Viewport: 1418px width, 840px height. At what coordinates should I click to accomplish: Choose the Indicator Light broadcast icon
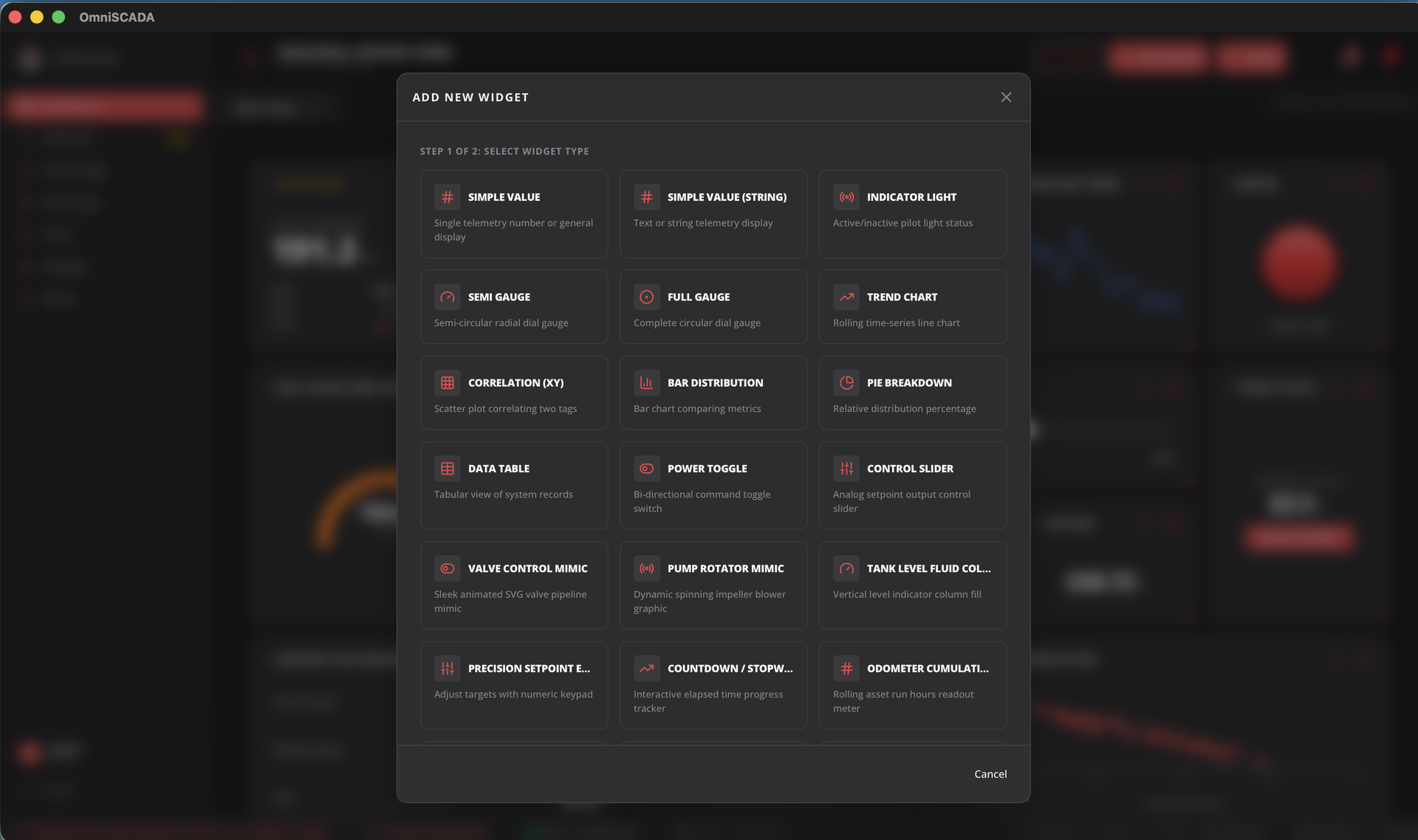point(846,197)
